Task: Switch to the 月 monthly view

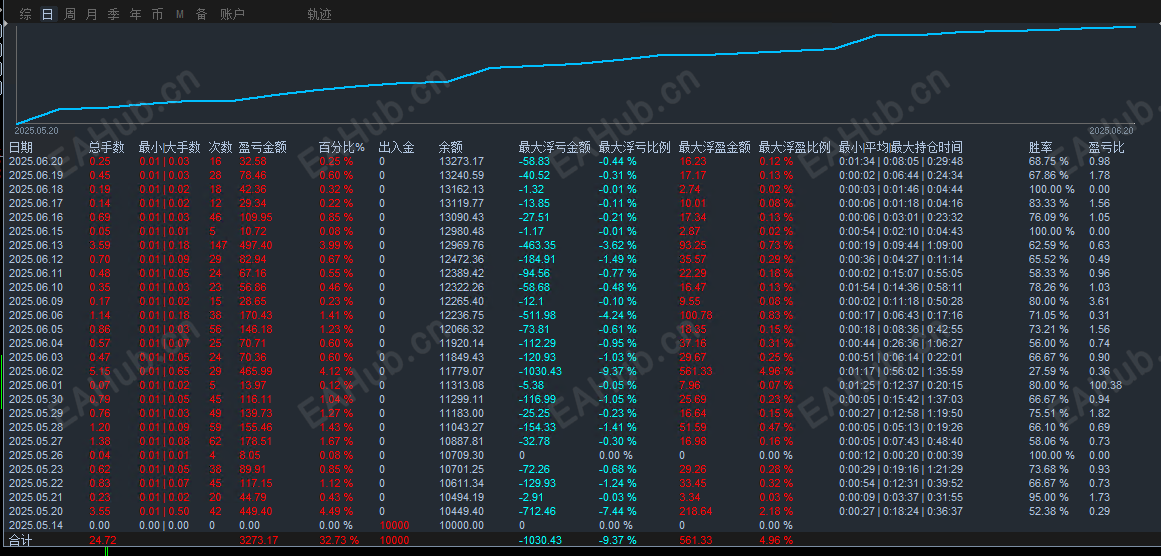Action: [91, 14]
